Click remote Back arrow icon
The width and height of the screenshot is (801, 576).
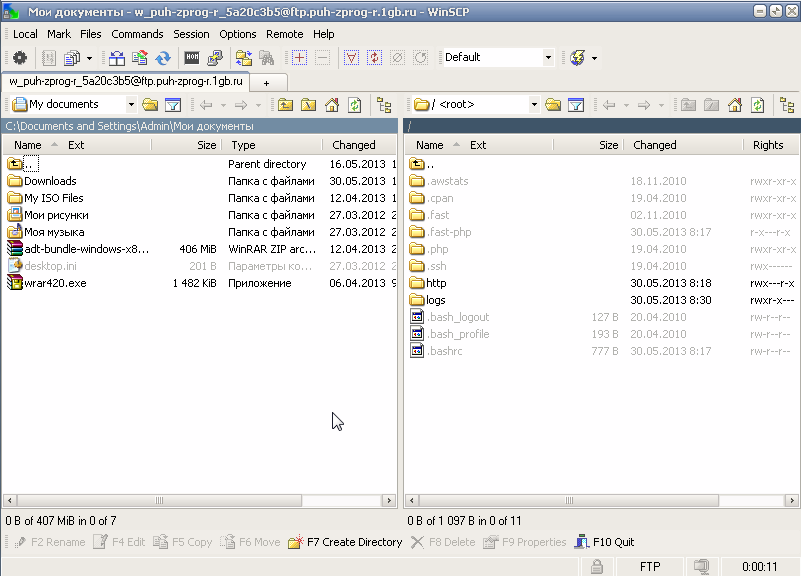(609, 105)
